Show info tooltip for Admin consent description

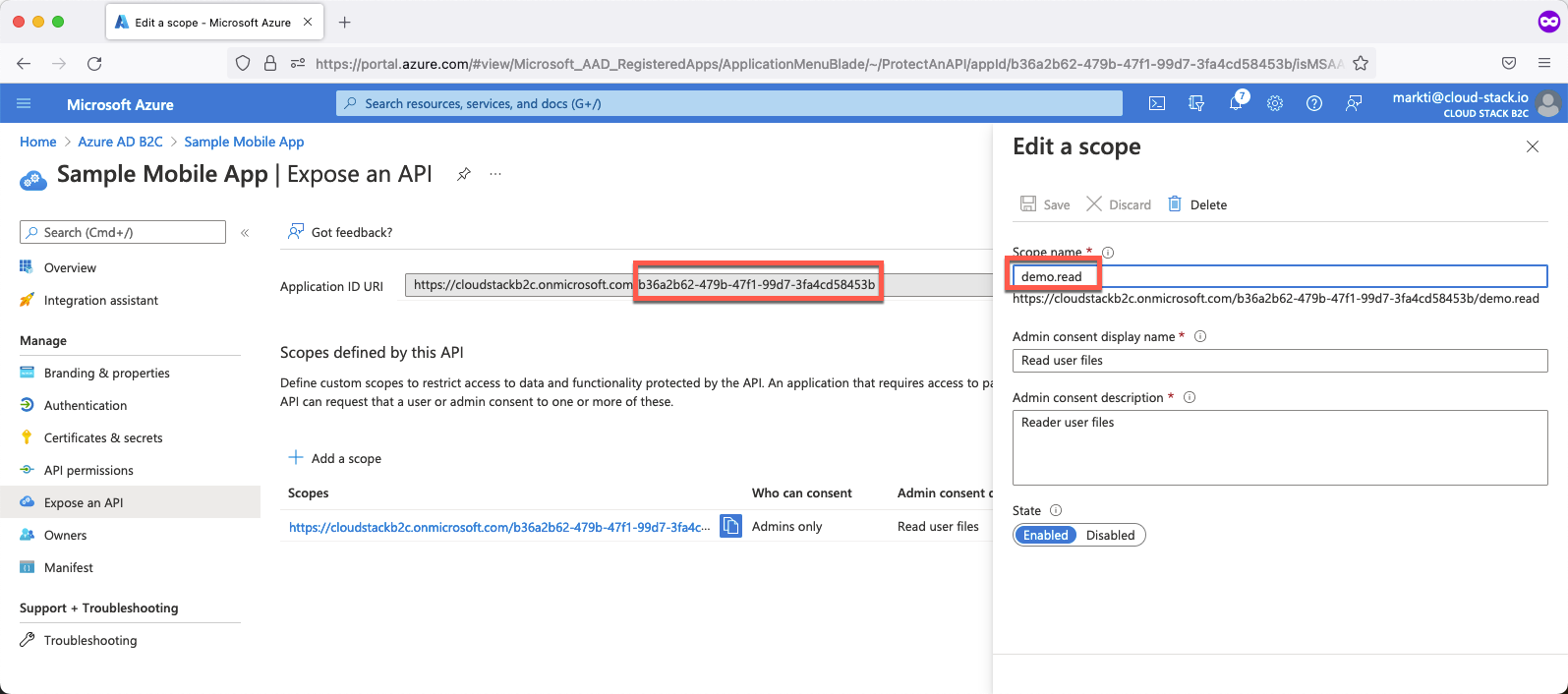(1190, 397)
